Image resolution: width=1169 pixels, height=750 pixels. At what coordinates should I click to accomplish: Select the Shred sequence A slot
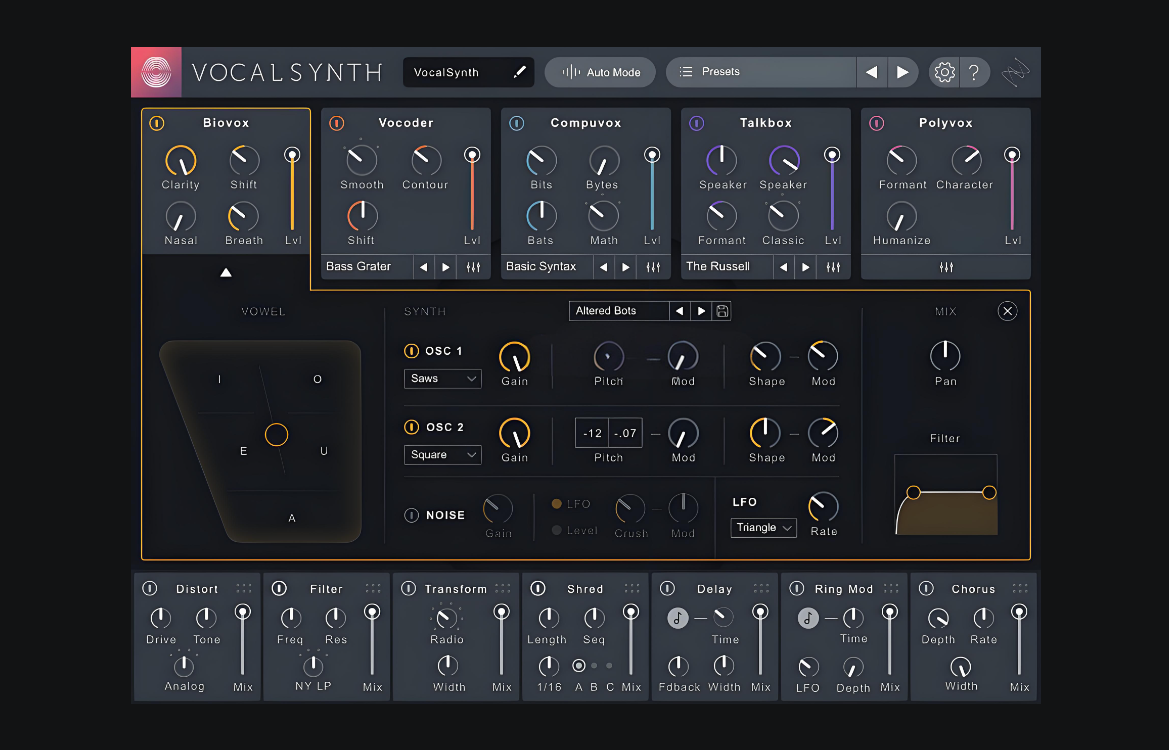tap(579, 666)
